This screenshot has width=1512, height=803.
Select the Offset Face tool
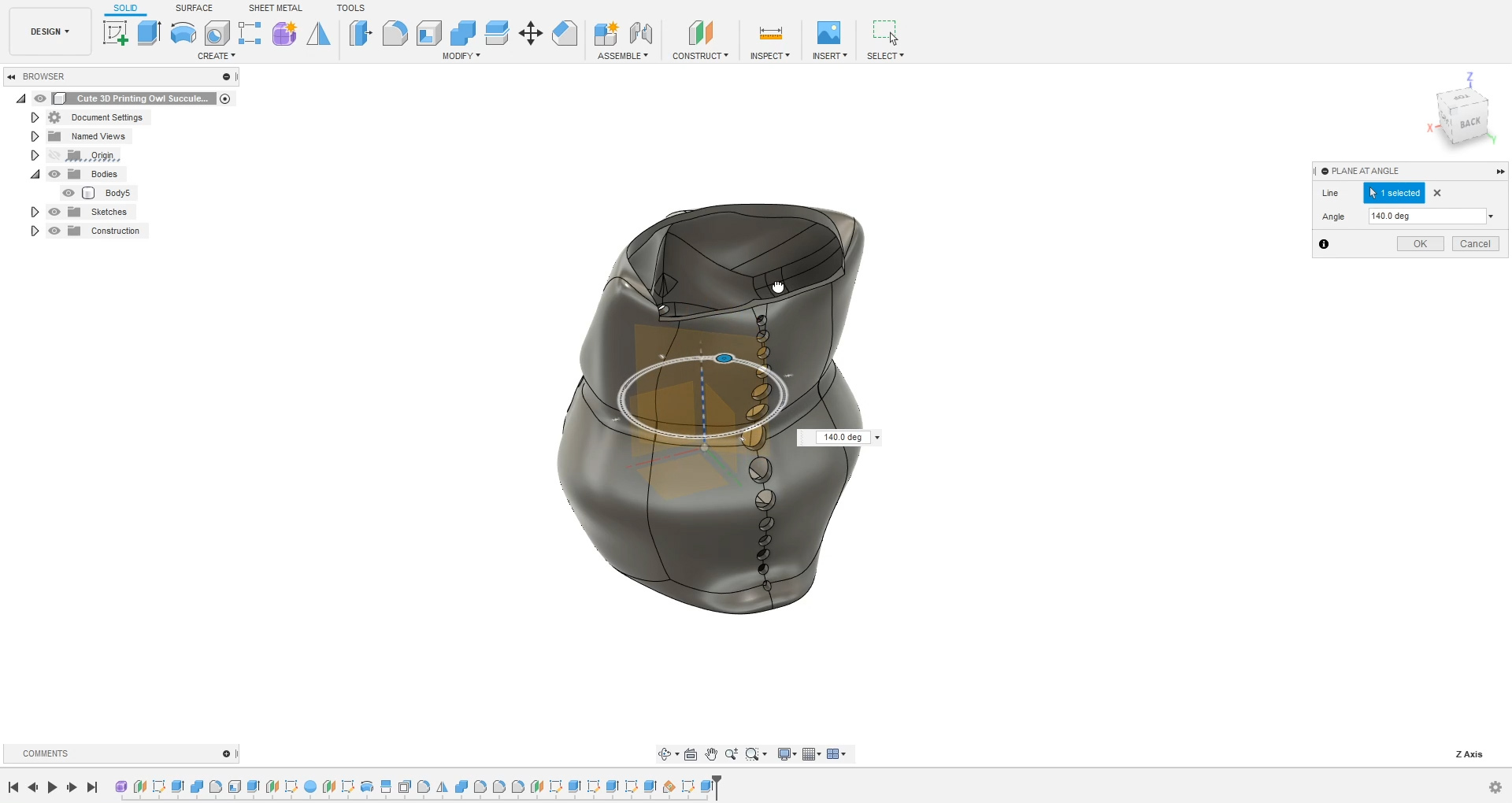pos(497,33)
